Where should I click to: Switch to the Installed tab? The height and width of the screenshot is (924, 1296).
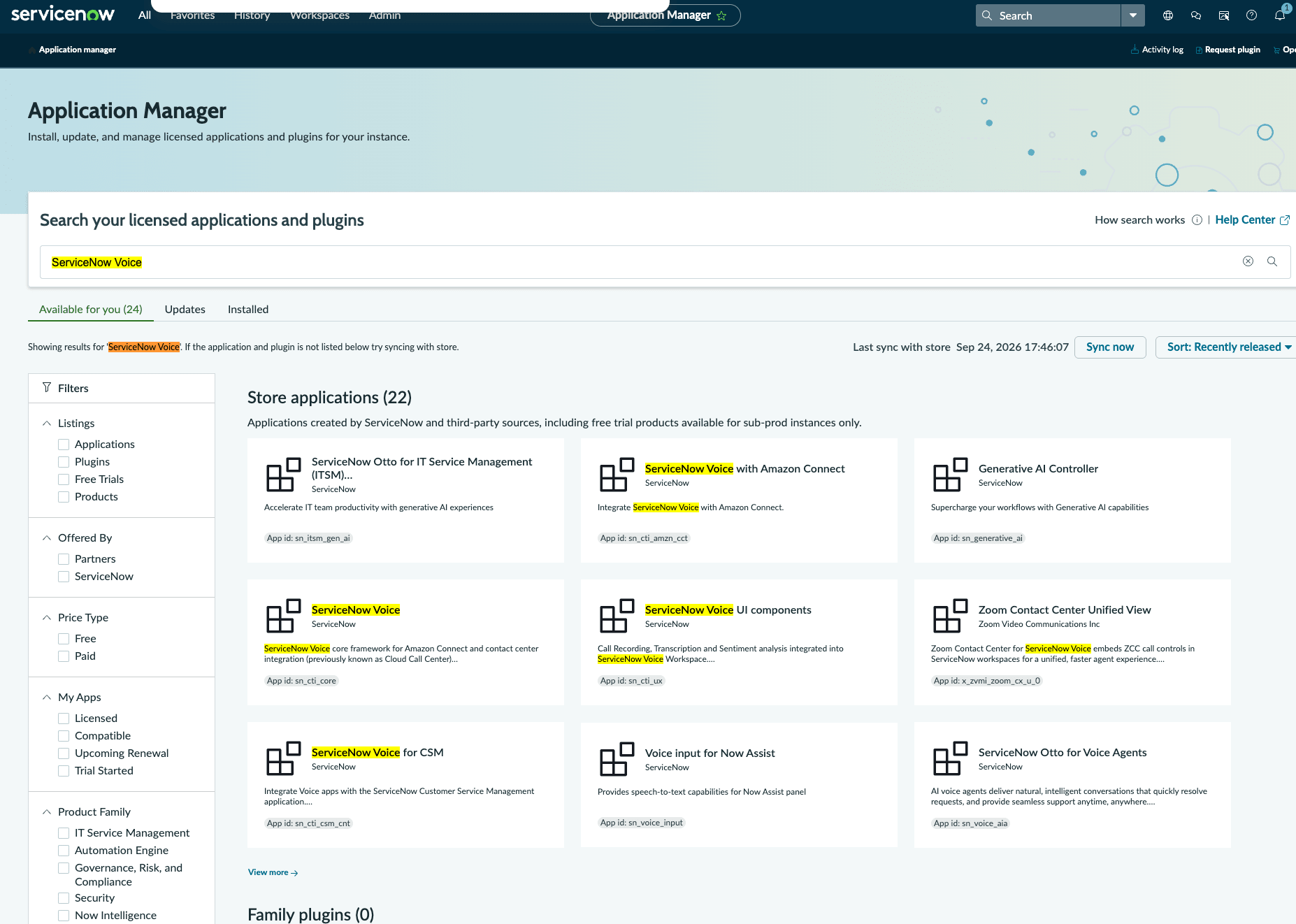pyautogui.click(x=248, y=310)
